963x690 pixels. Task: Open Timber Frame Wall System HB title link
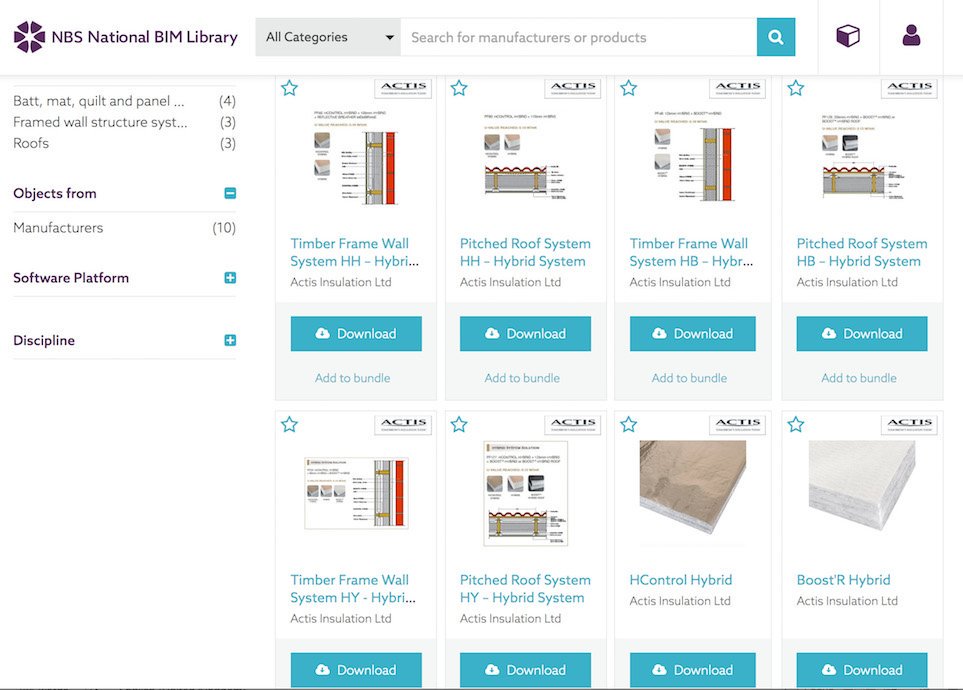pos(691,253)
